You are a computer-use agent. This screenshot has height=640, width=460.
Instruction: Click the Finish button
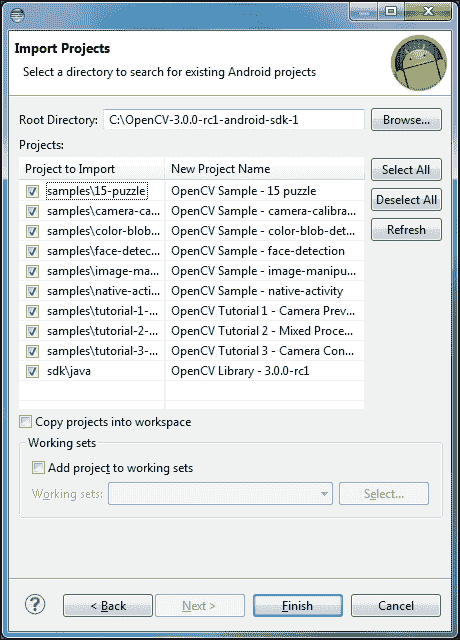pos(298,605)
